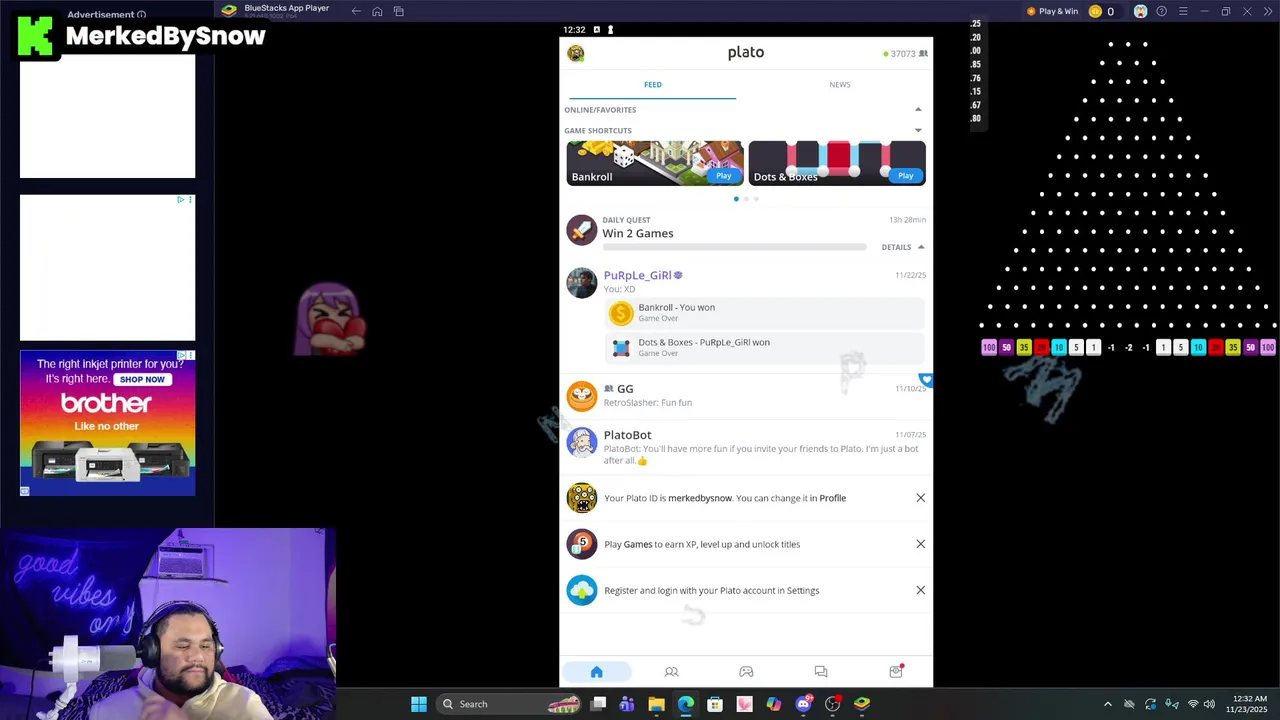The height and width of the screenshot is (720, 1280).
Task: Open the Home tab in bottom navigation
Action: click(596, 672)
